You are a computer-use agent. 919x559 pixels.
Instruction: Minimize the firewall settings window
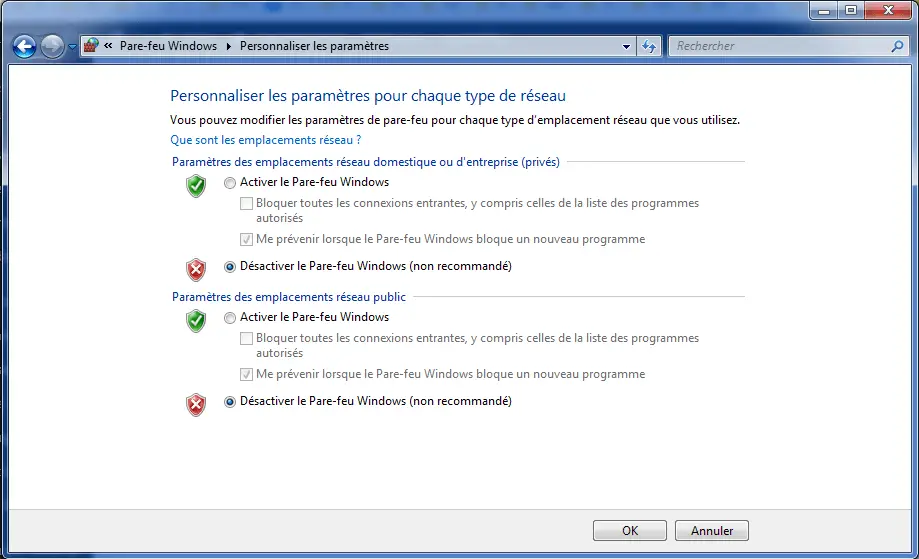click(824, 11)
